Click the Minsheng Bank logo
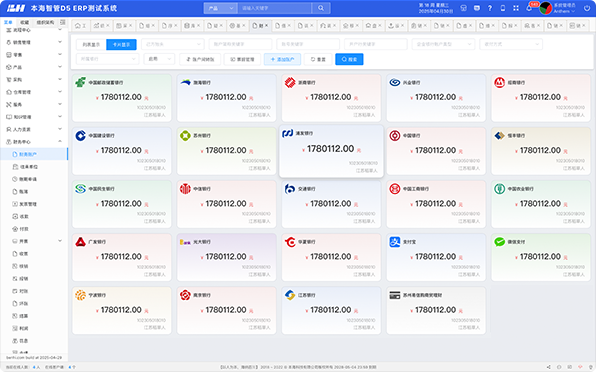 coord(81,188)
